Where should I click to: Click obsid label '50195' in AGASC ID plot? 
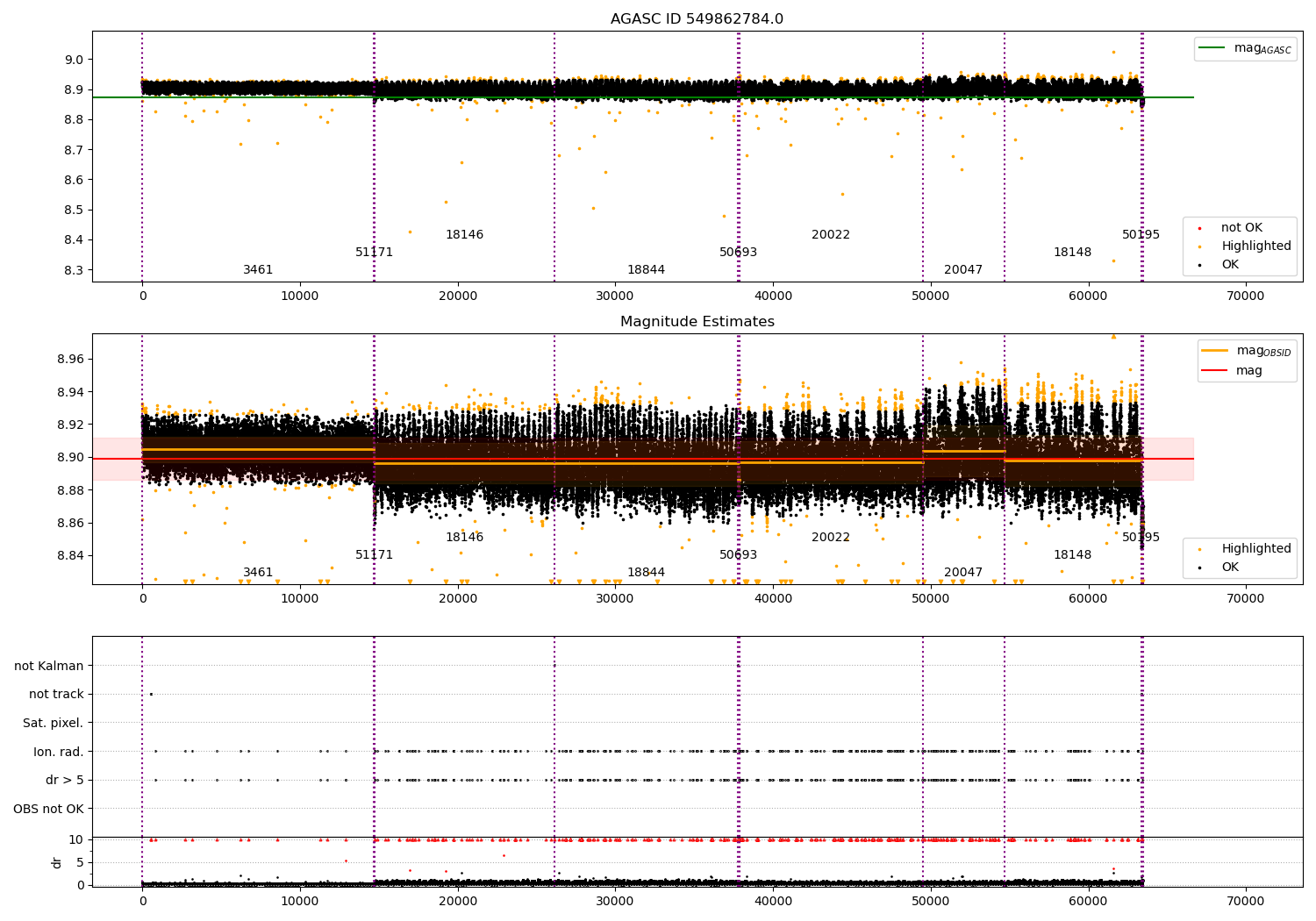(x=1141, y=235)
